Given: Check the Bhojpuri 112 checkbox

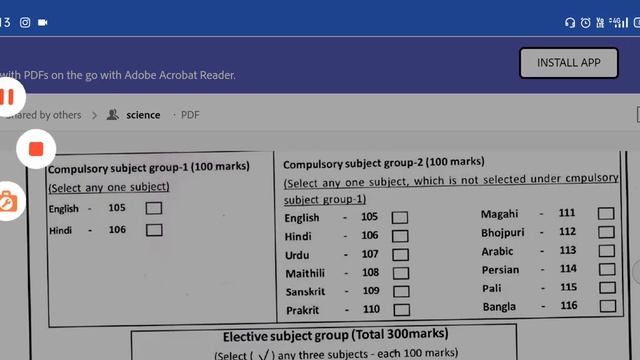Looking at the screenshot, I should (x=606, y=232).
